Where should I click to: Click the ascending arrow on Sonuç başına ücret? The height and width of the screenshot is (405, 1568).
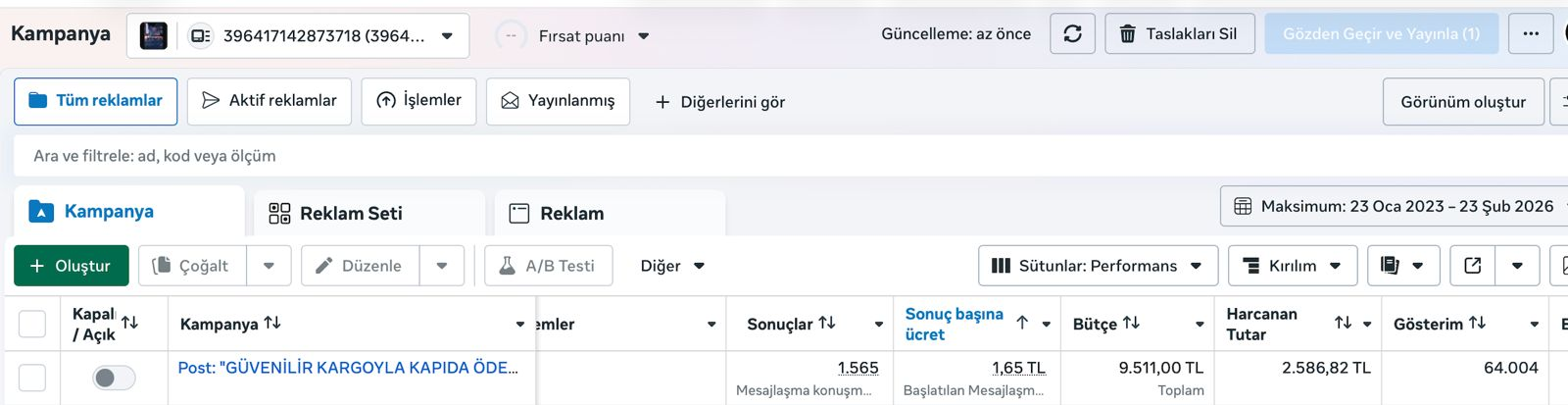point(1022,323)
